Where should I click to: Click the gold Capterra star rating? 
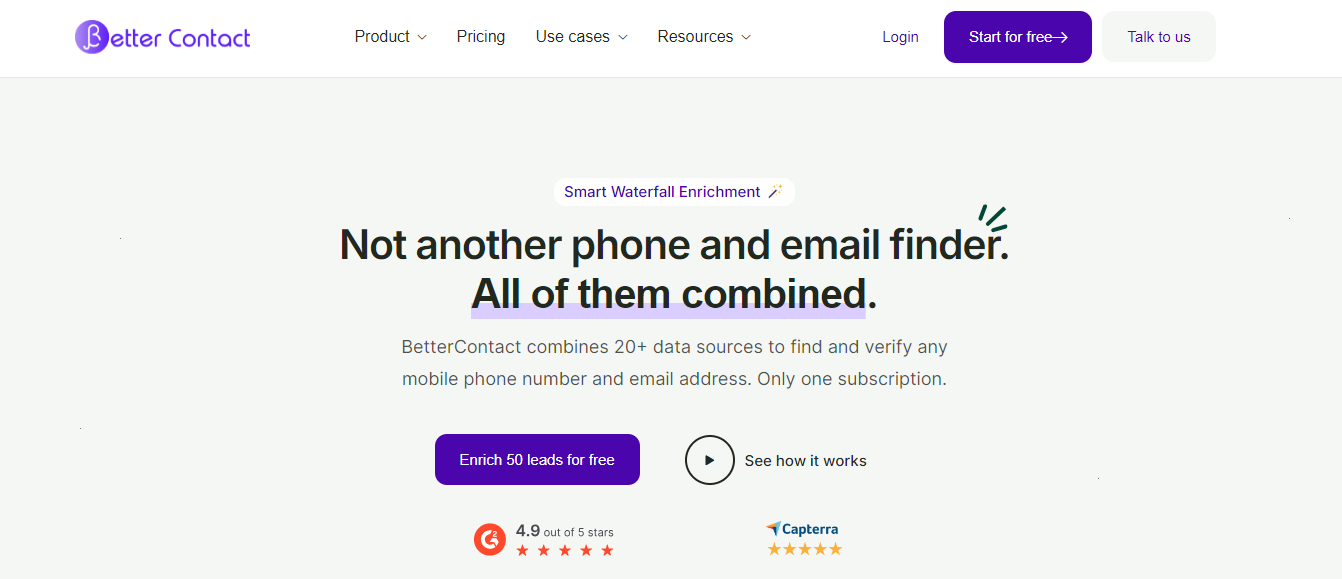[804, 549]
